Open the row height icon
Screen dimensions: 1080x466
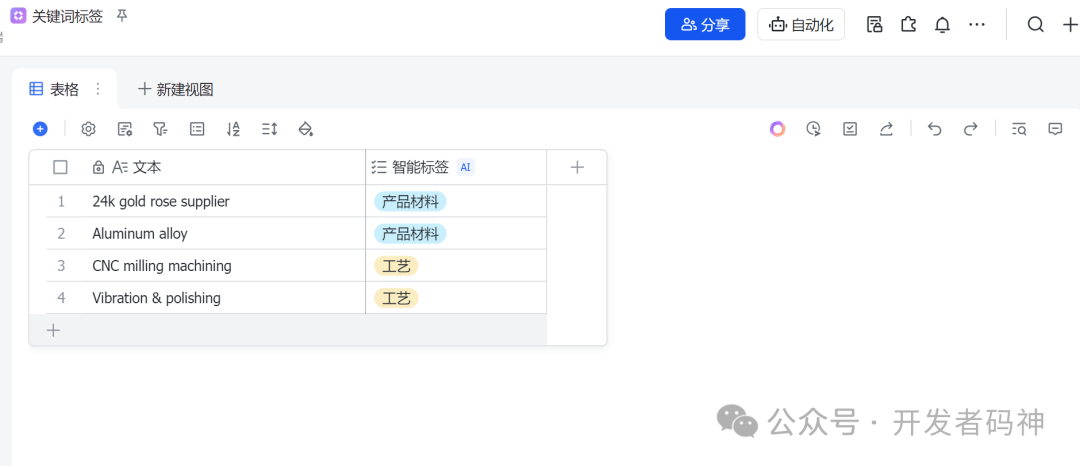269,129
